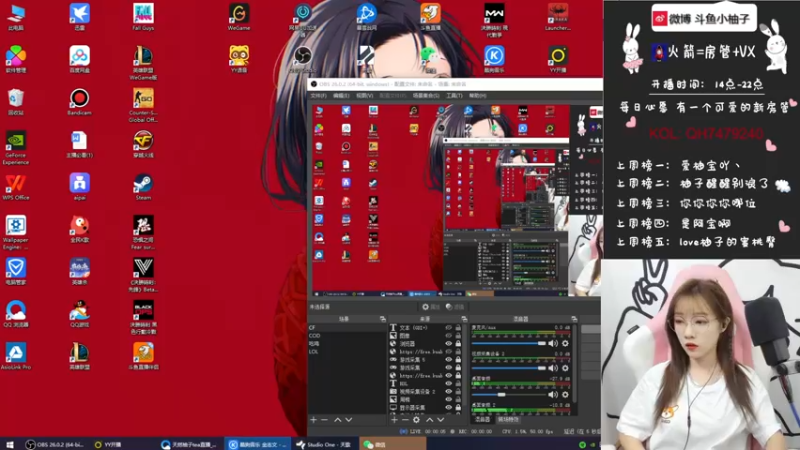Pop out the OBS sources dock

(x=464, y=319)
